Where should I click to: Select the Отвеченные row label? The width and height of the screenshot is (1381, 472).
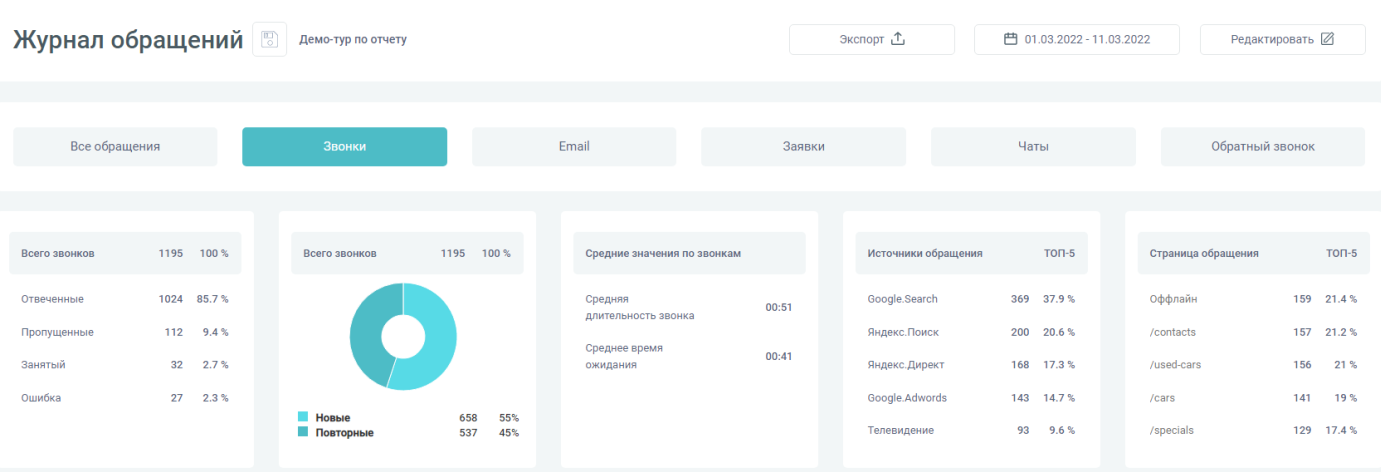(x=52, y=299)
